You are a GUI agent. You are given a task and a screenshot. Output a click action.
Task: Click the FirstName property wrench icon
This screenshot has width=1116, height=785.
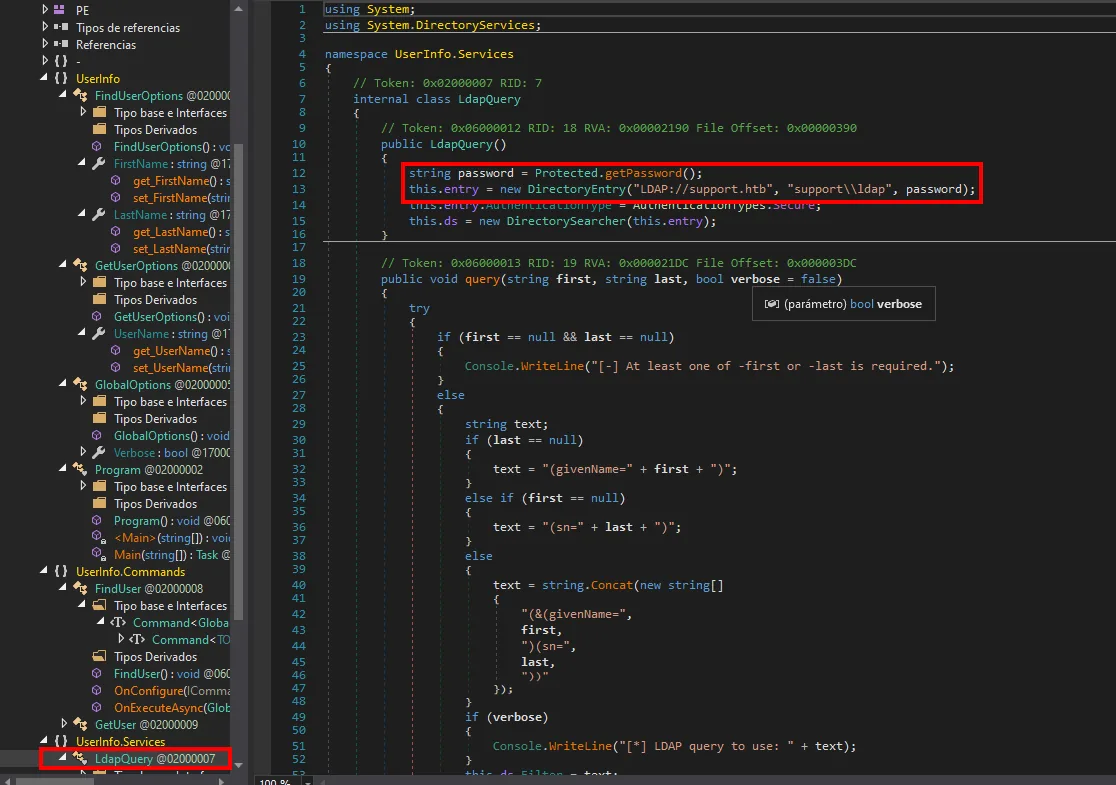[x=99, y=164]
